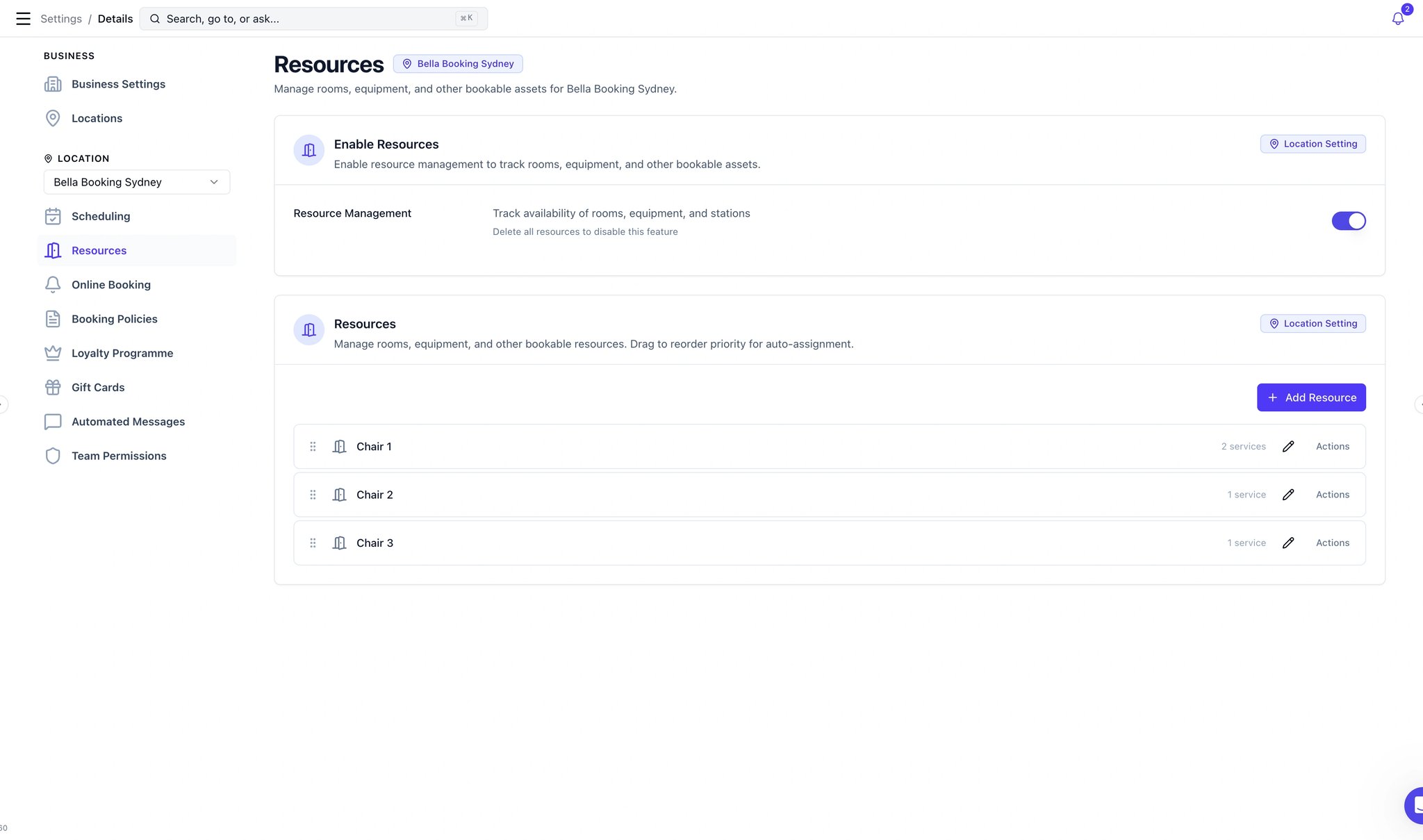Click the Online Booking bell icon

click(53, 285)
